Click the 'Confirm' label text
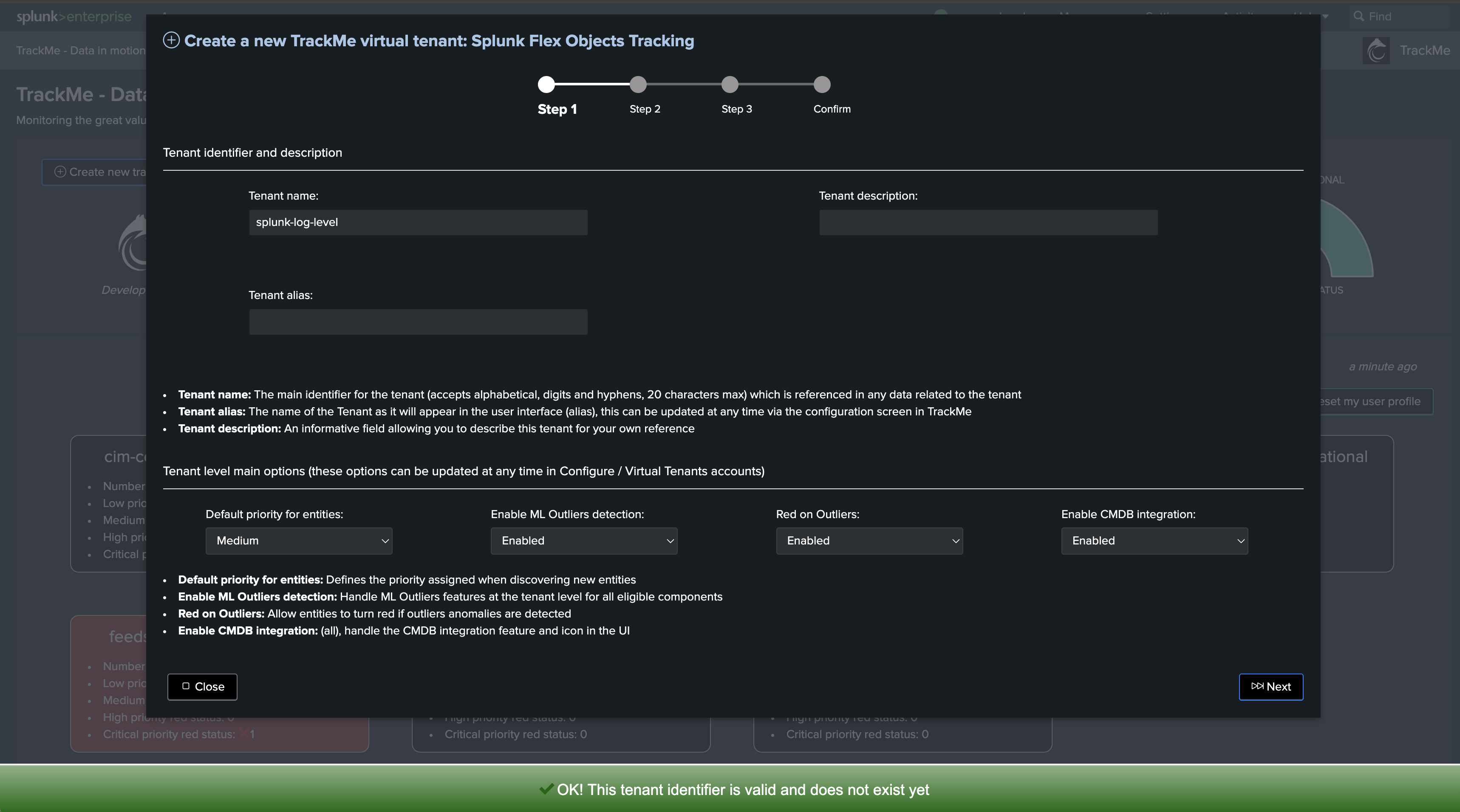 point(832,109)
